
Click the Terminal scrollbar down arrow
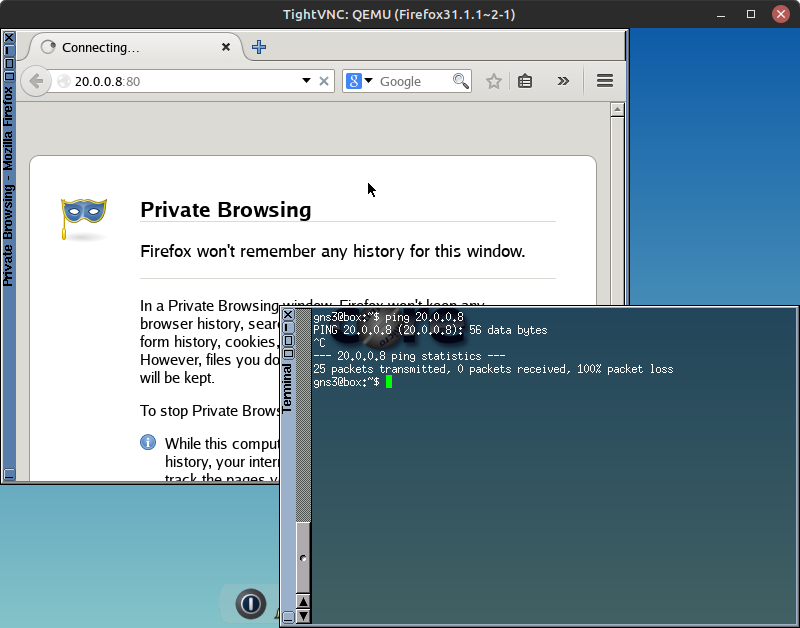pyautogui.click(x=303, y=616)
